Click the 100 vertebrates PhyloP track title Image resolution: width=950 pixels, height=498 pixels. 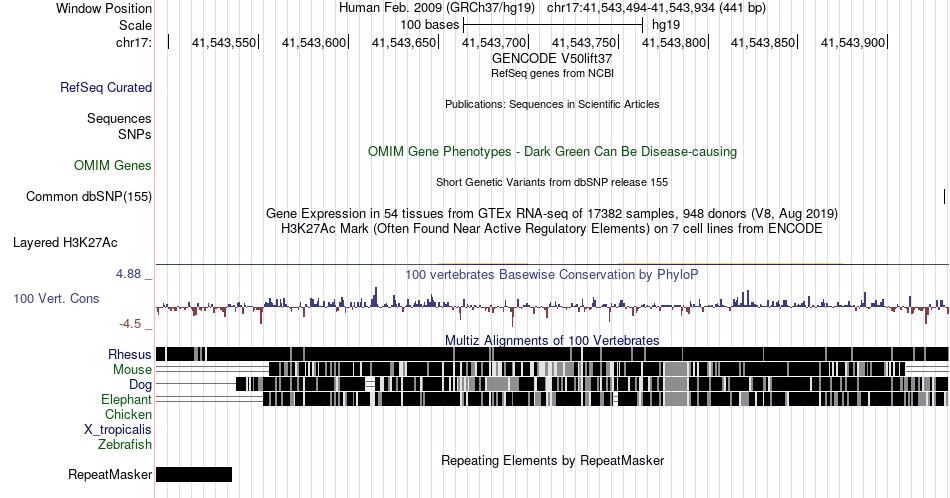[552, 274]
